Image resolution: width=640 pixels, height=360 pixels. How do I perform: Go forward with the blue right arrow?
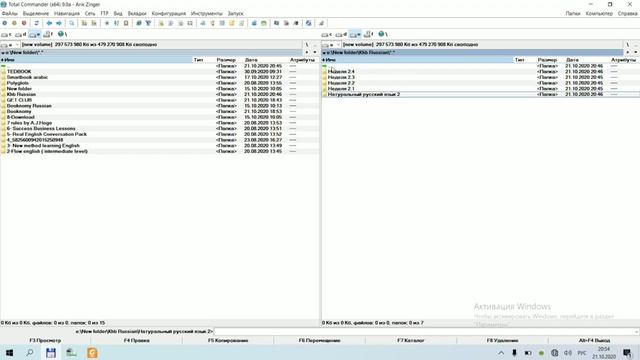[59, 23]
